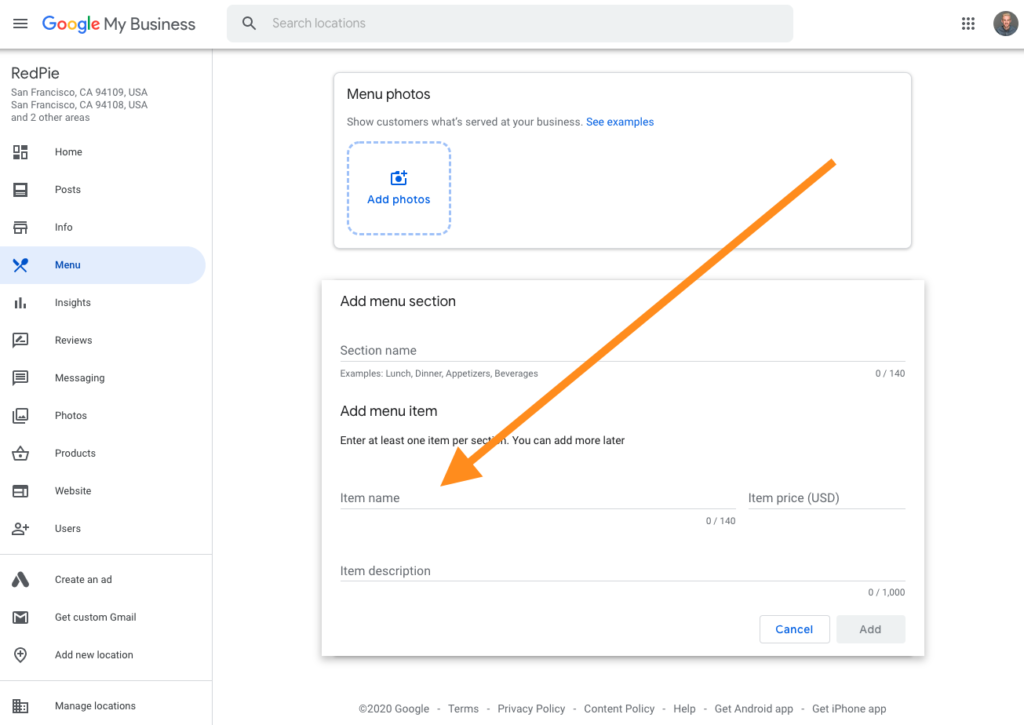Select the Insights bar chart icon

coord(20,303)
